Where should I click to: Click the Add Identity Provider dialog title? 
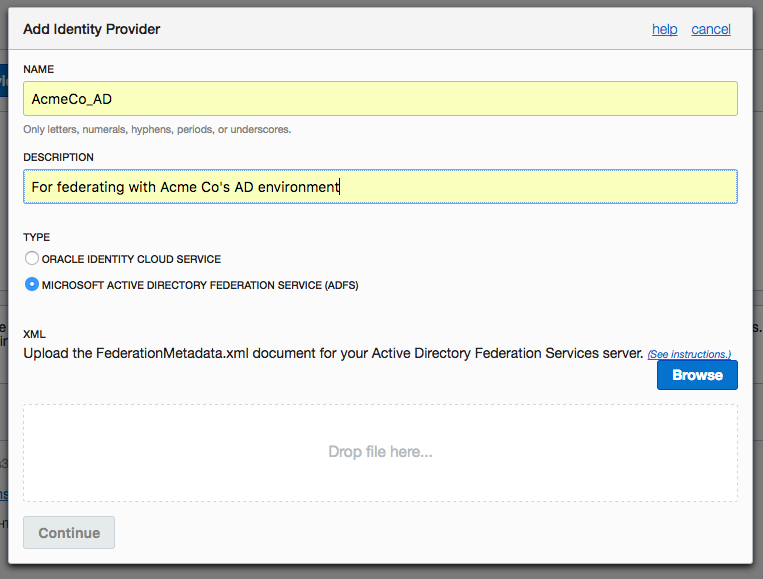[92, 29]
